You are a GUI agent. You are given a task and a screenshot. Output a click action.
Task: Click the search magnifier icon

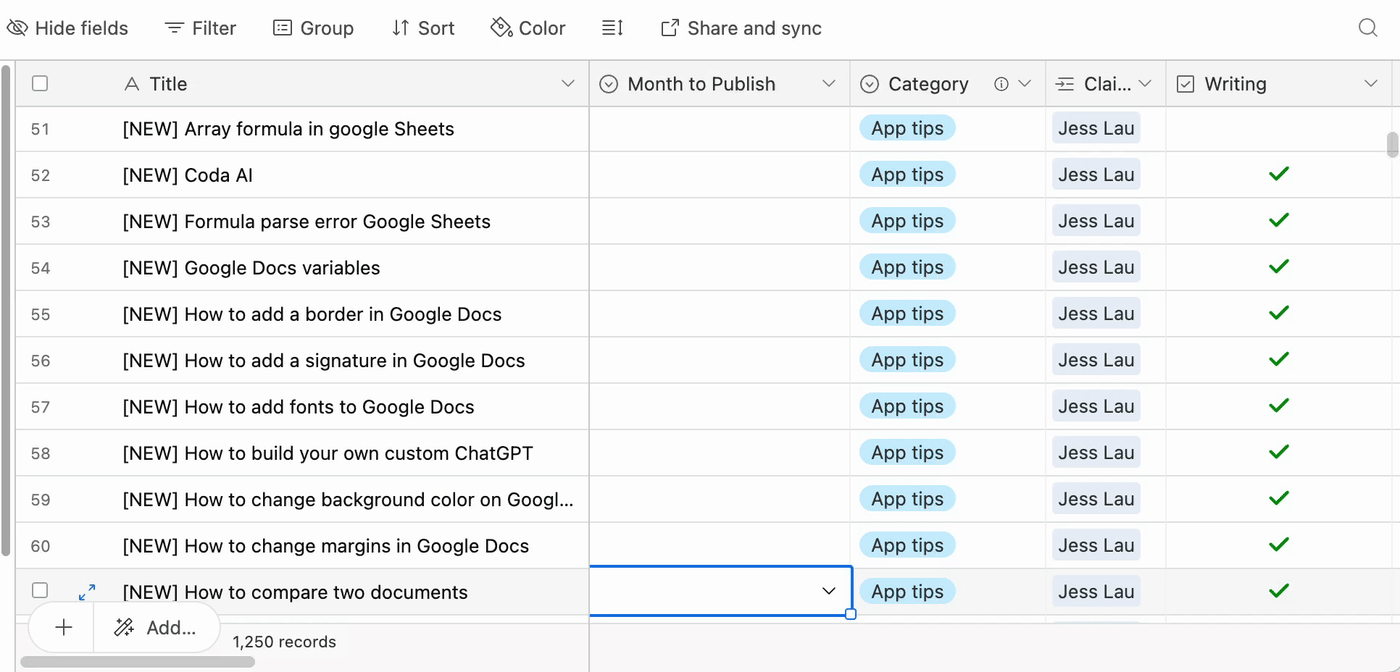[1368, 28]
